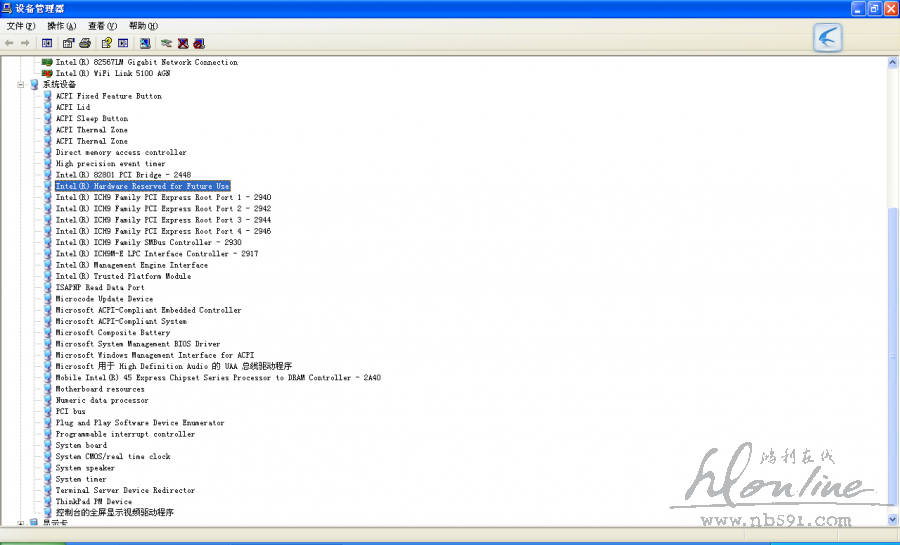This screenshot has height=545, width=900.
Task: Select 'Plug and Play Software Device Enumerator'
Action: (x=140, y=423)
